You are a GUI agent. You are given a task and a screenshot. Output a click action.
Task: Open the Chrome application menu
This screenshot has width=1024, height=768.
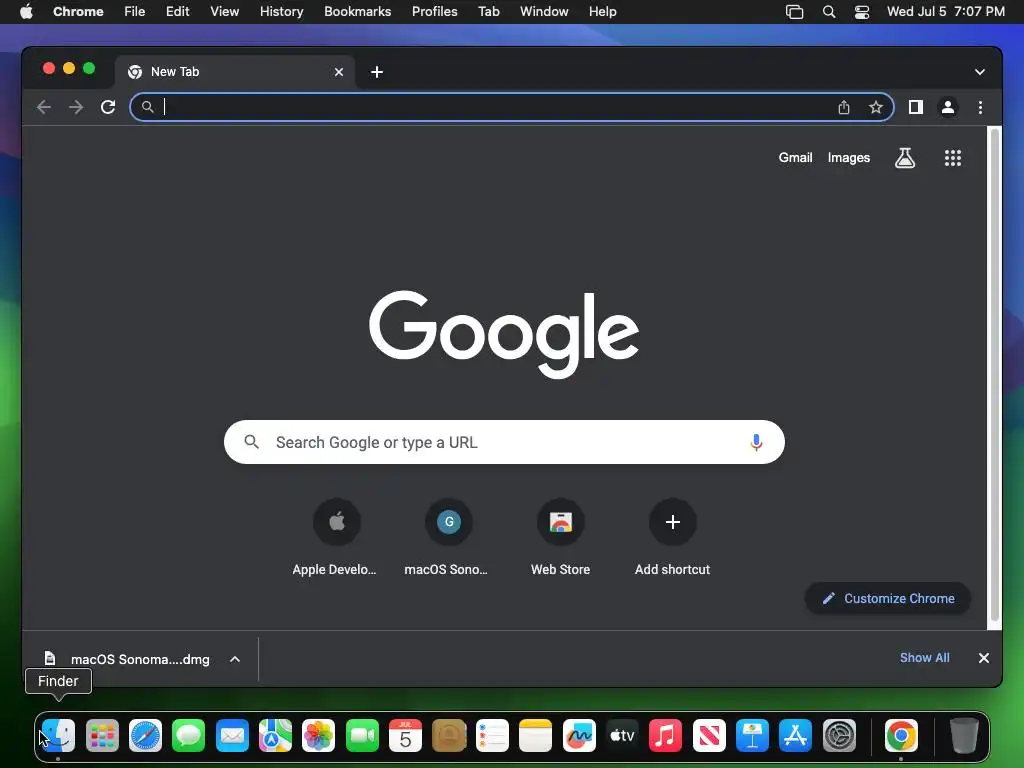[78, 11]
